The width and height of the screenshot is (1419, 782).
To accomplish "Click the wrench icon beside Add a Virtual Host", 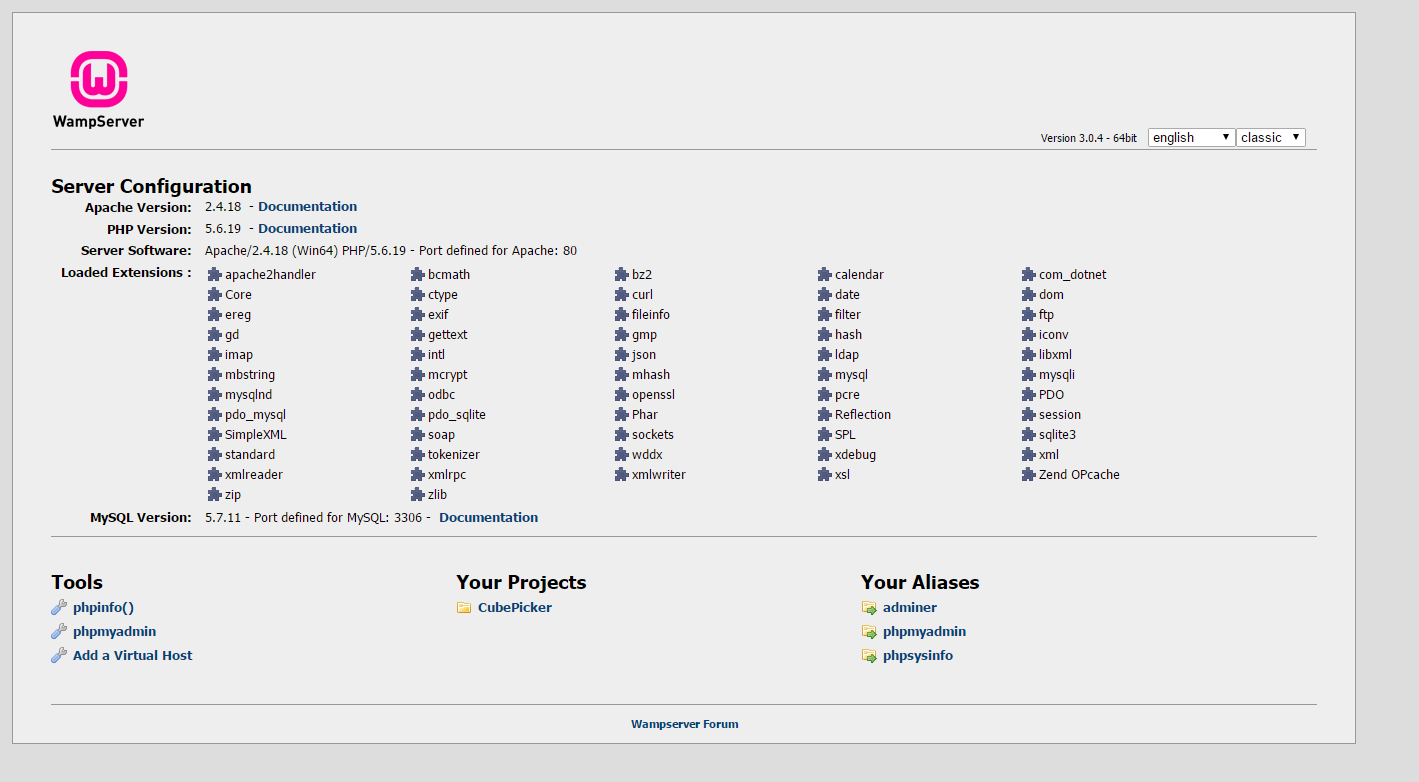I will [x=59, y=655].
